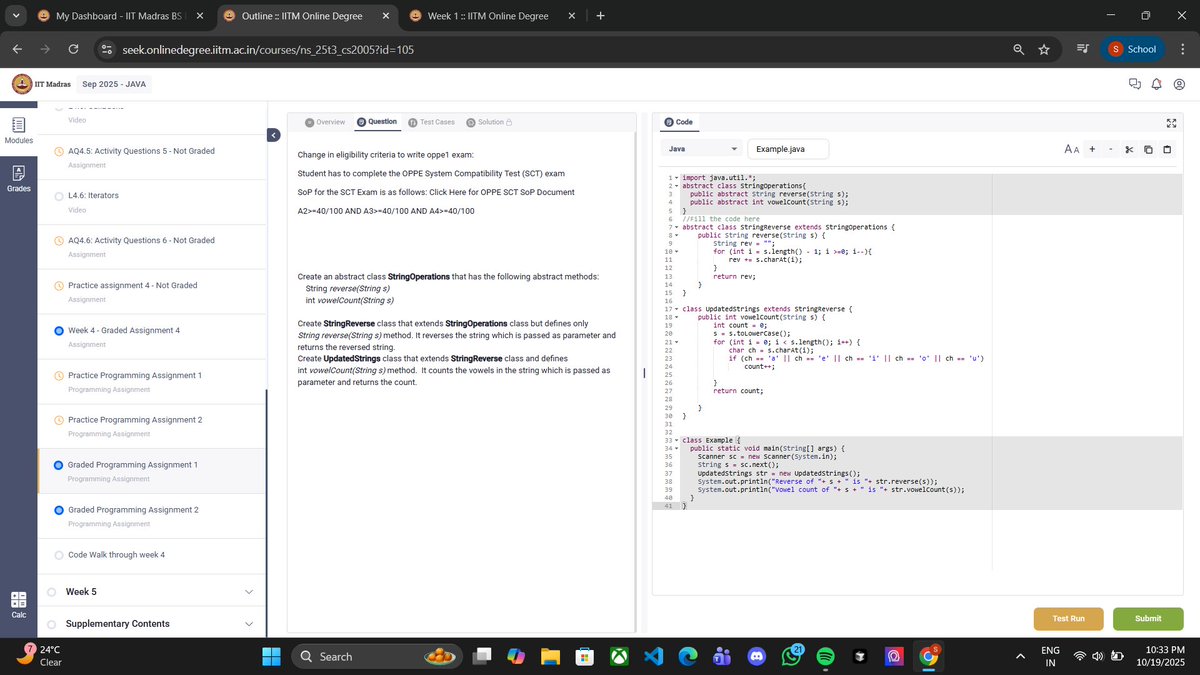Bookmark this page with star icon
1200x675 pixels.
pyautogui.click(x=1044, y=49)
